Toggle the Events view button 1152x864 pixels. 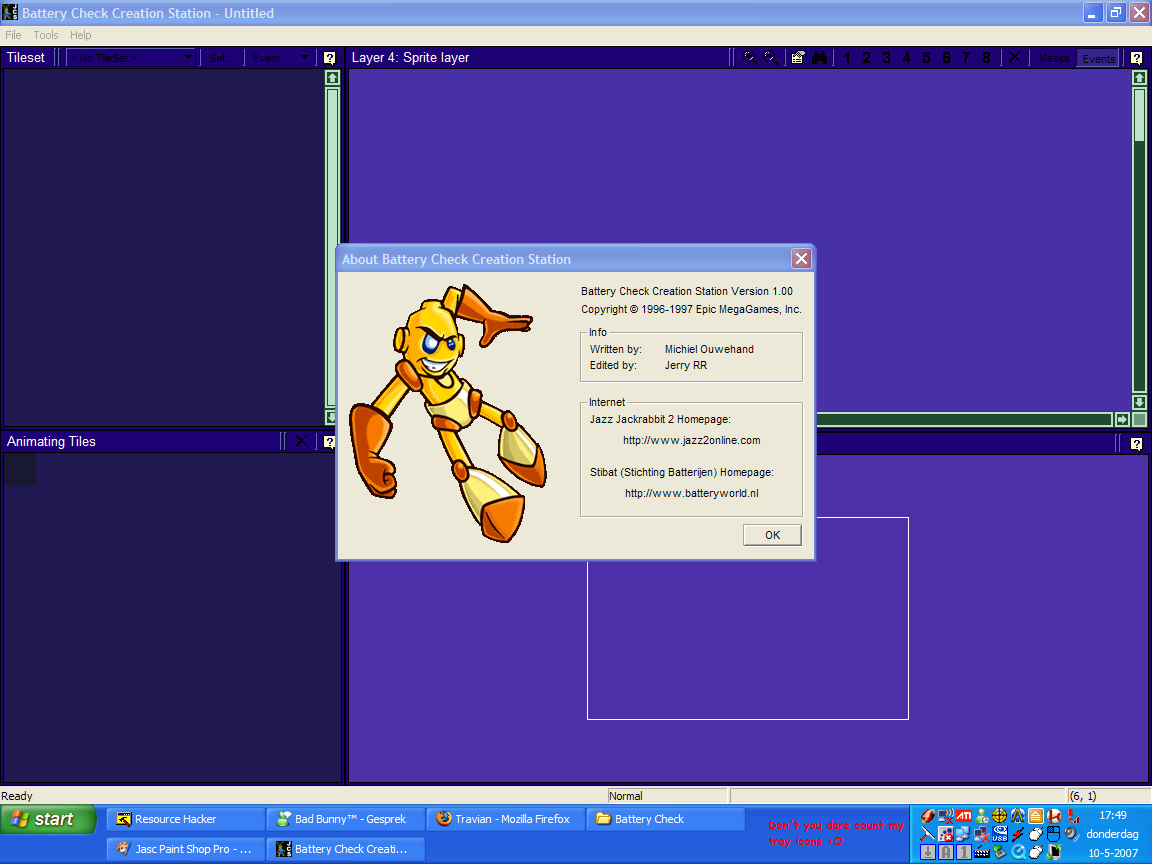point(1098,58)
